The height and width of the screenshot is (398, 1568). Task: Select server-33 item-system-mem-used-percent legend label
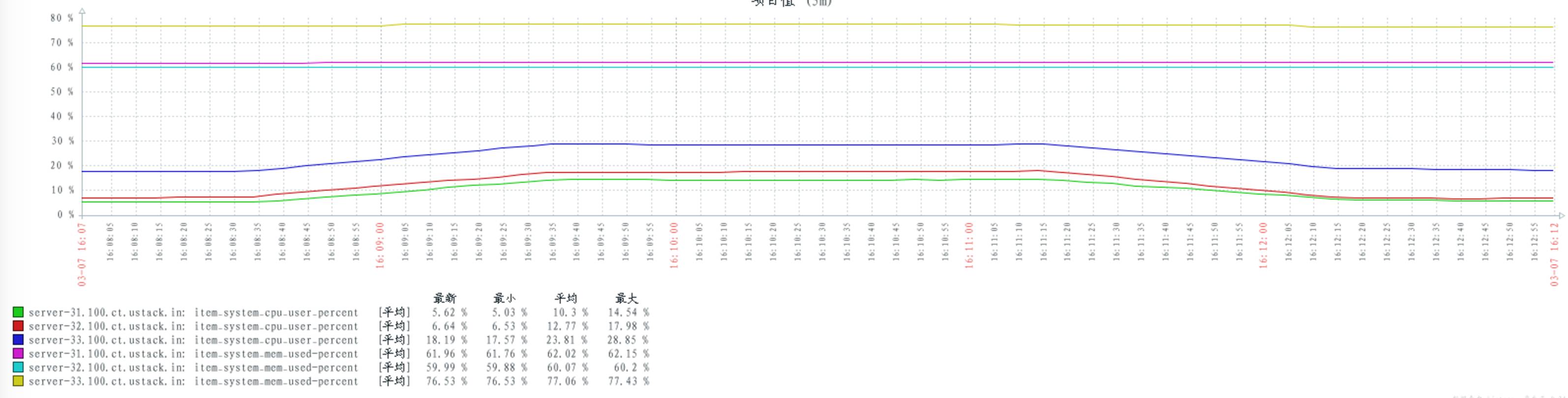(194, 382)
